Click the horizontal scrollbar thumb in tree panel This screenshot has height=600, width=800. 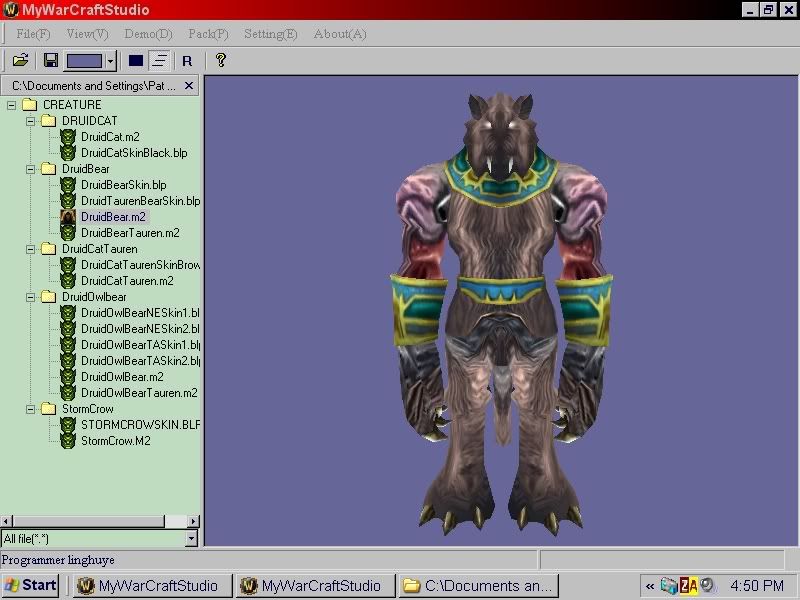(88, 521)
